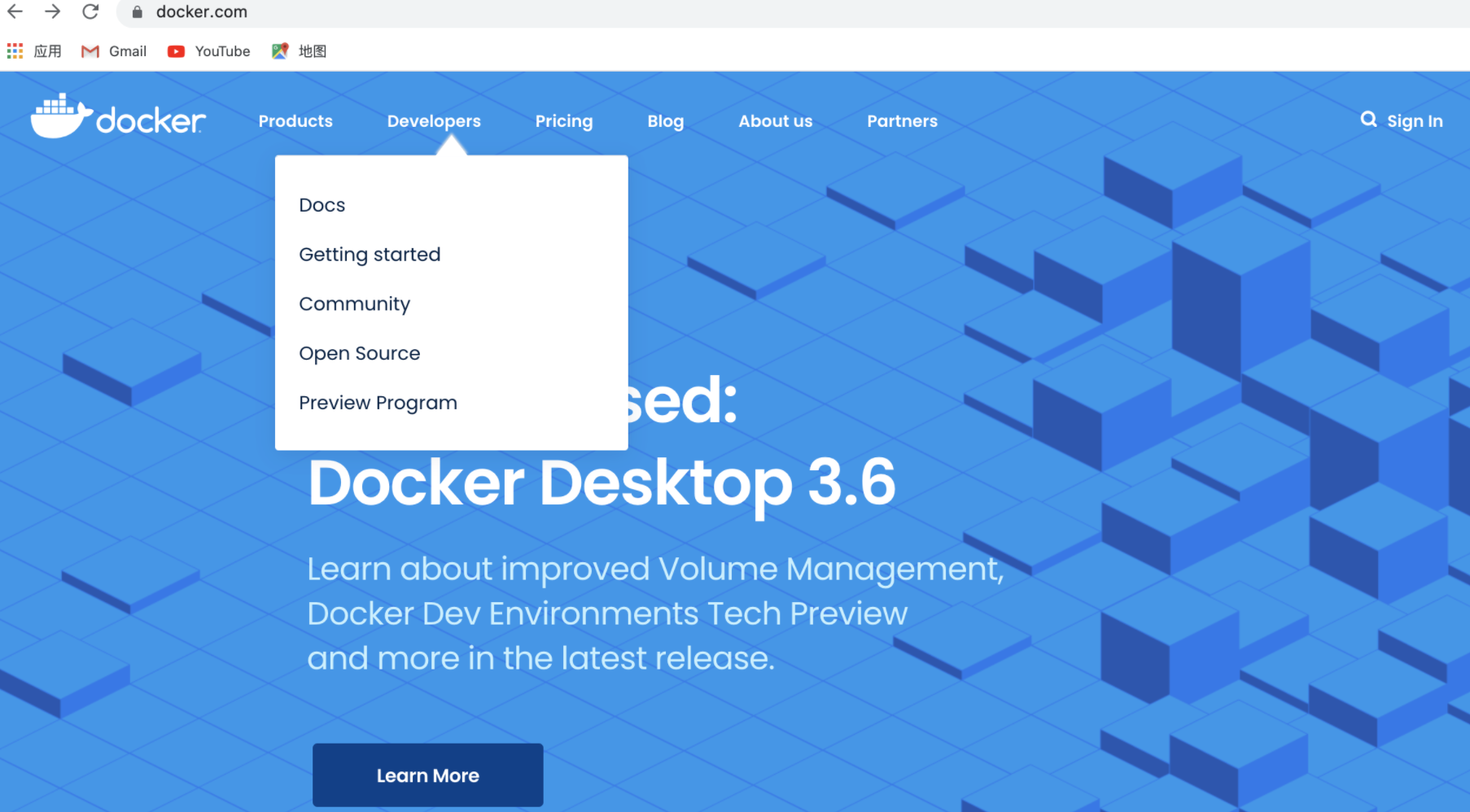
Task: Click text "Learn about improved Volume Management,"
Action: tap(656, 570)
